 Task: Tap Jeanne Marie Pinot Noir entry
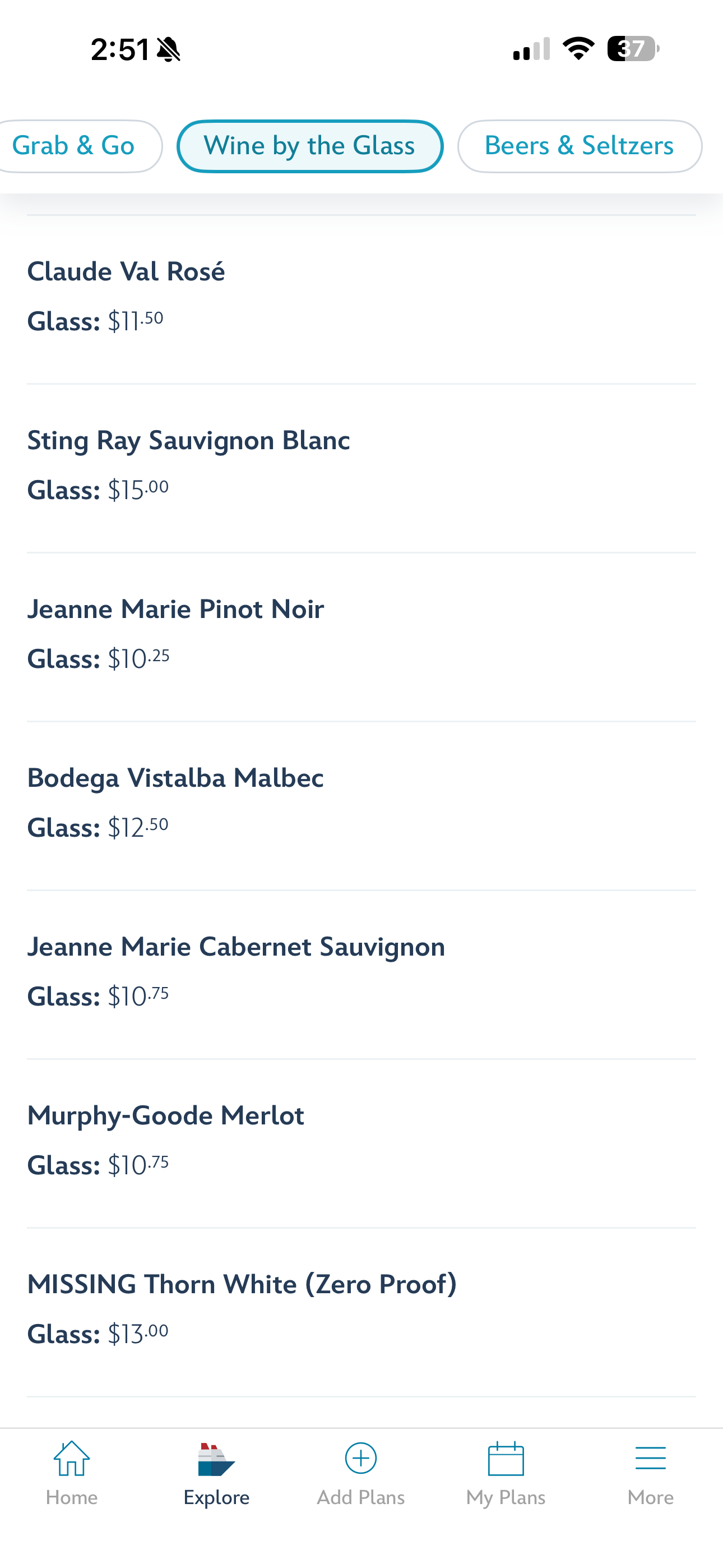pyautogui.click(x=361, y=637)
